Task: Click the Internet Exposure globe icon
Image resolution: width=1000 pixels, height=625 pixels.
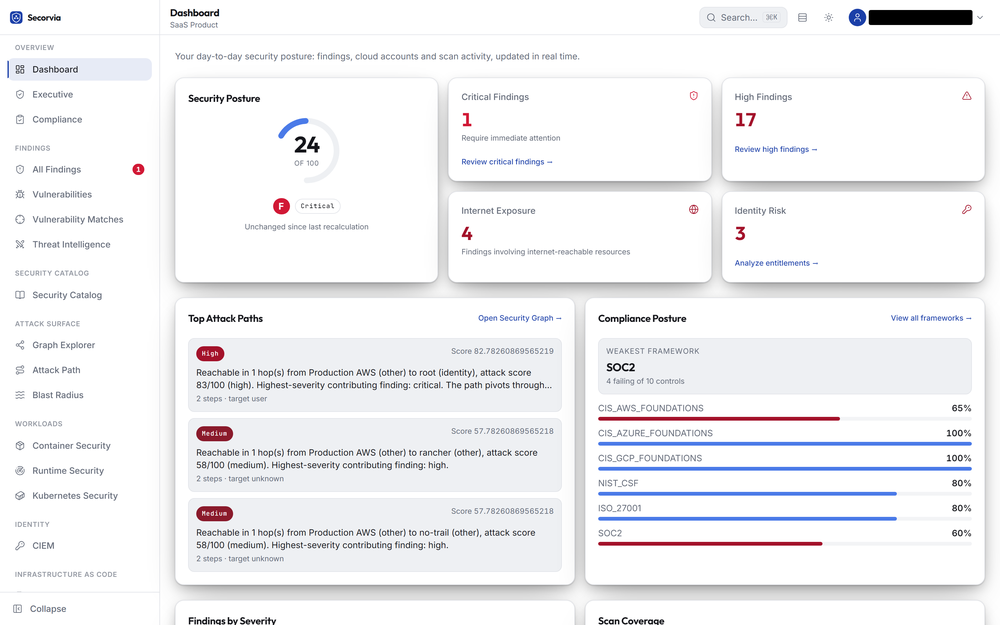Action: click(693, 209)
